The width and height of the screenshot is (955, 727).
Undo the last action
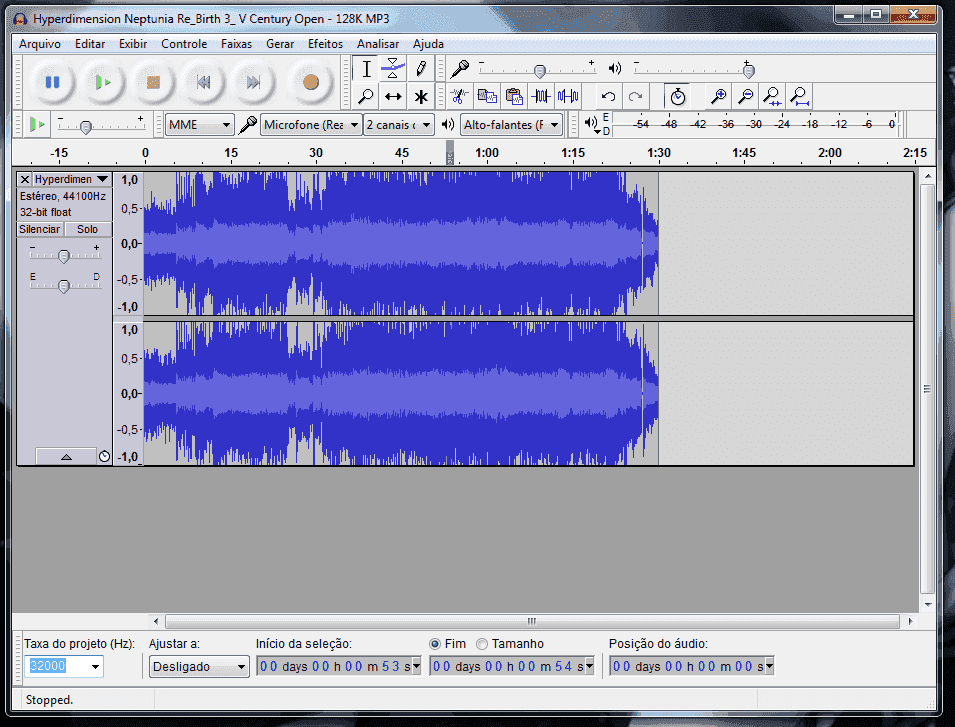click(x=608, y=96)
